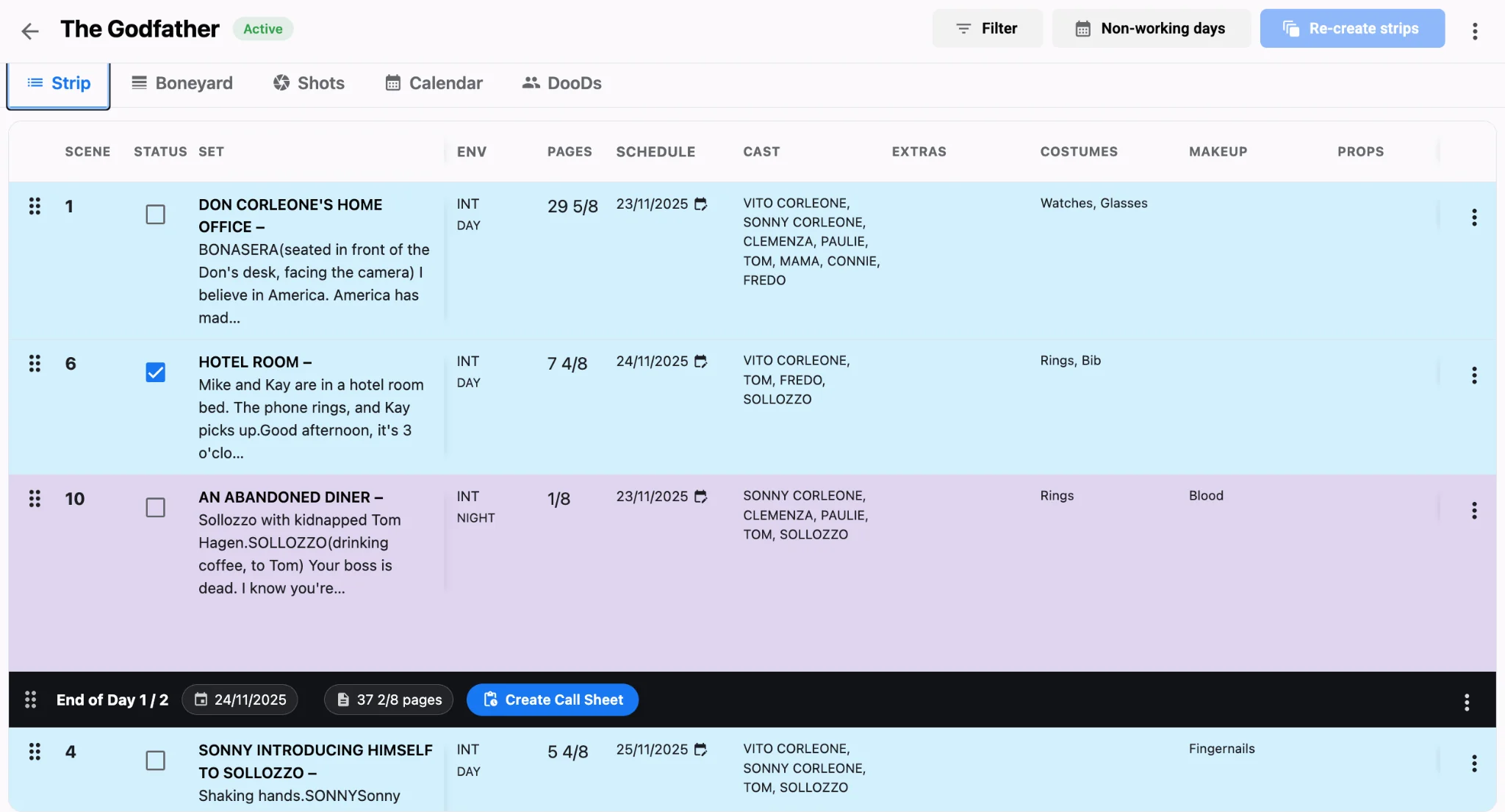Grab the drag handle for scene 4
Screen dimensions: 1505x812
[x=35, y=751]
